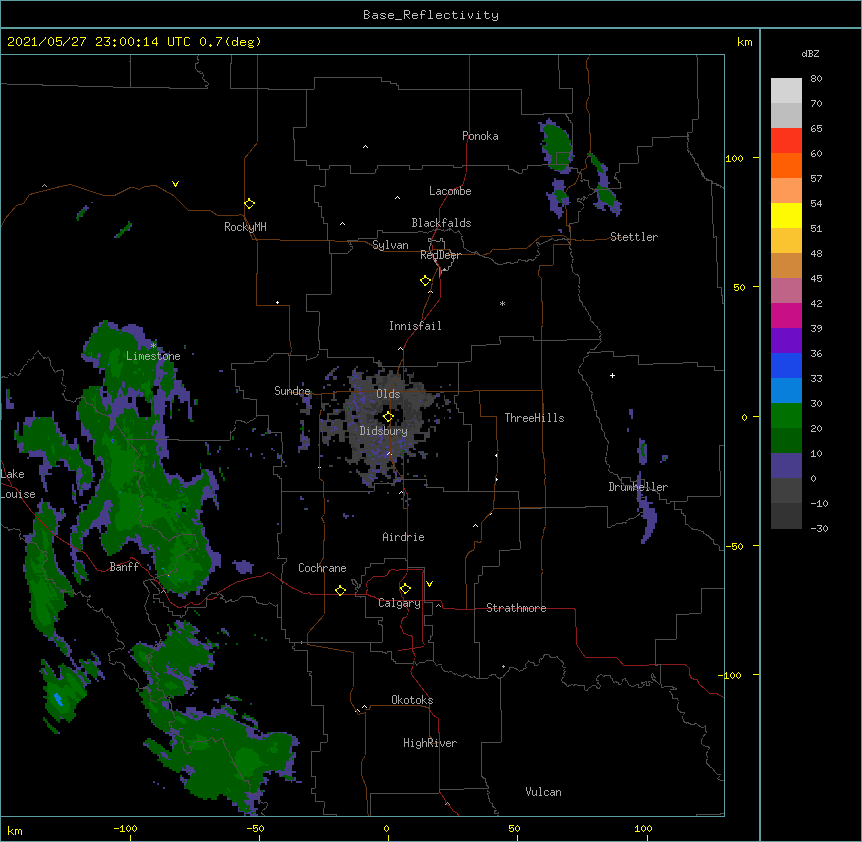862x842 pixels.
Task: Click the bright green 20-30 dBZ legend swatch
Action: pos(786,416)
